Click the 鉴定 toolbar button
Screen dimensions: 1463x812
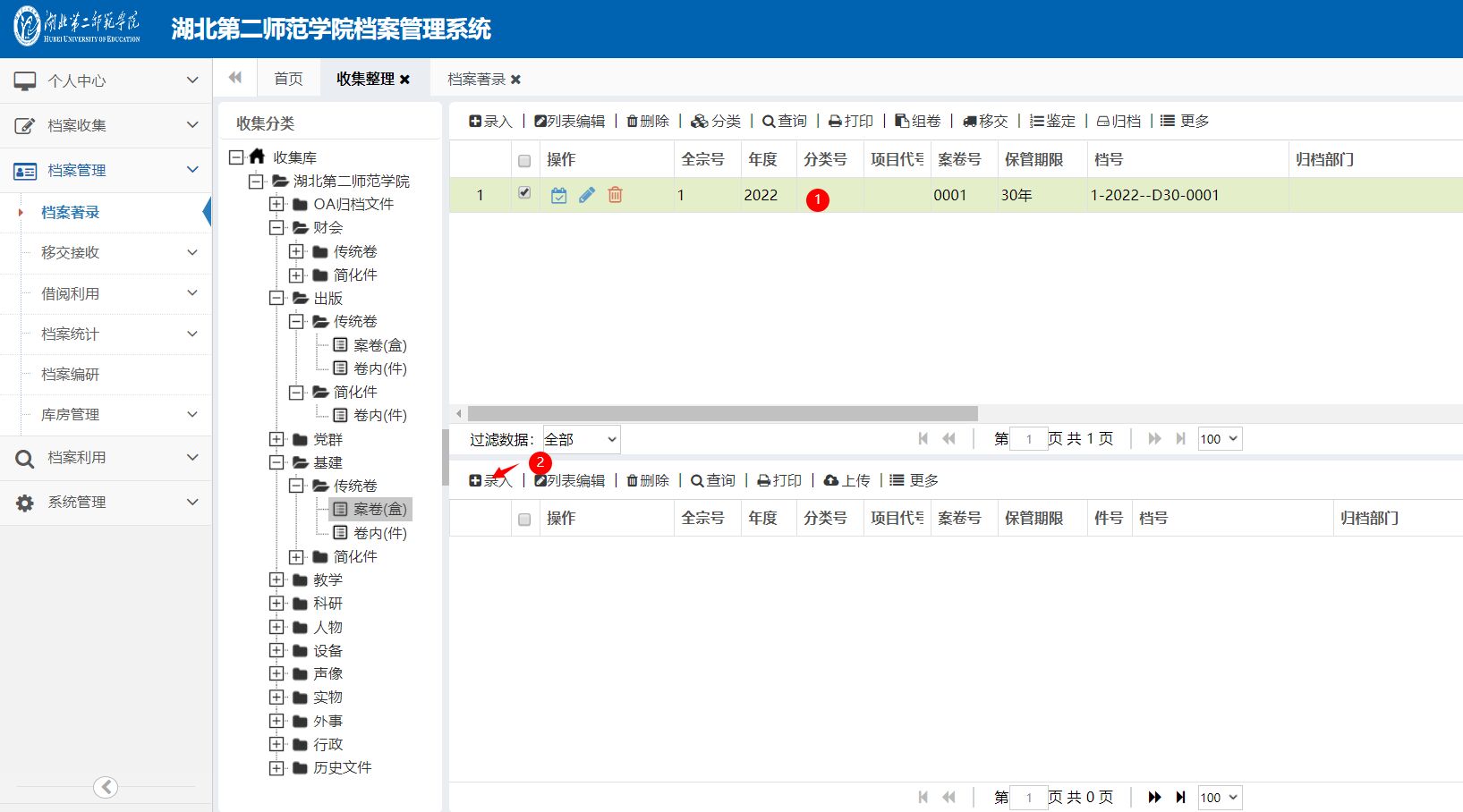pos(1052,121)
